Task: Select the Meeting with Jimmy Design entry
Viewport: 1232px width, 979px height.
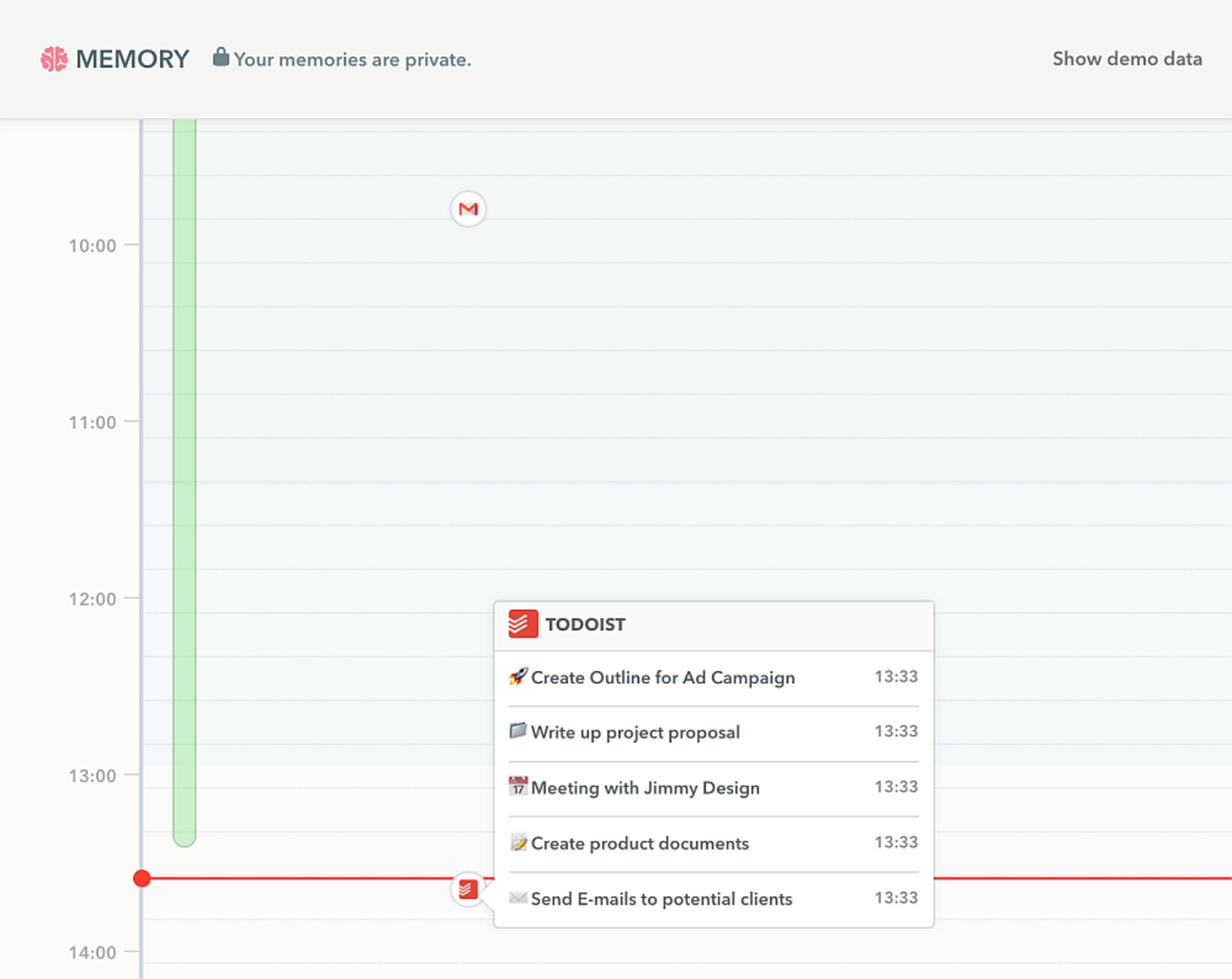Action: click(645, 788)
